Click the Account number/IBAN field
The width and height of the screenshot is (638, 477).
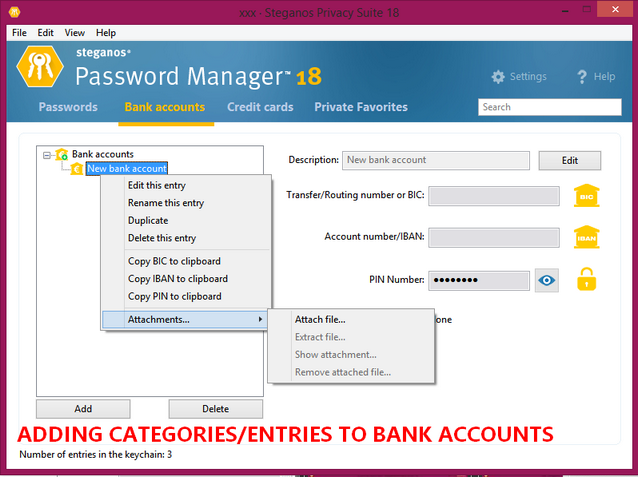click(x=494, y=238)
